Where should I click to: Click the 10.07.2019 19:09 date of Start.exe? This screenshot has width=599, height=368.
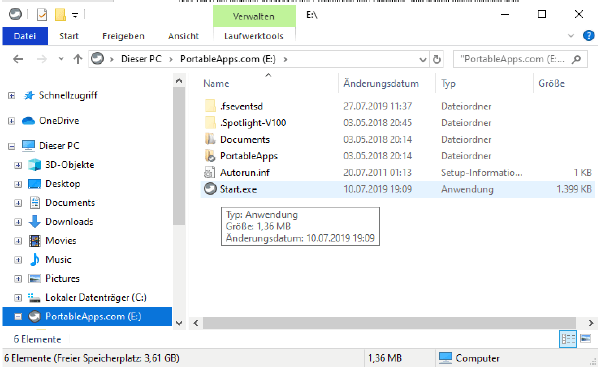click(x=377, y=189)
